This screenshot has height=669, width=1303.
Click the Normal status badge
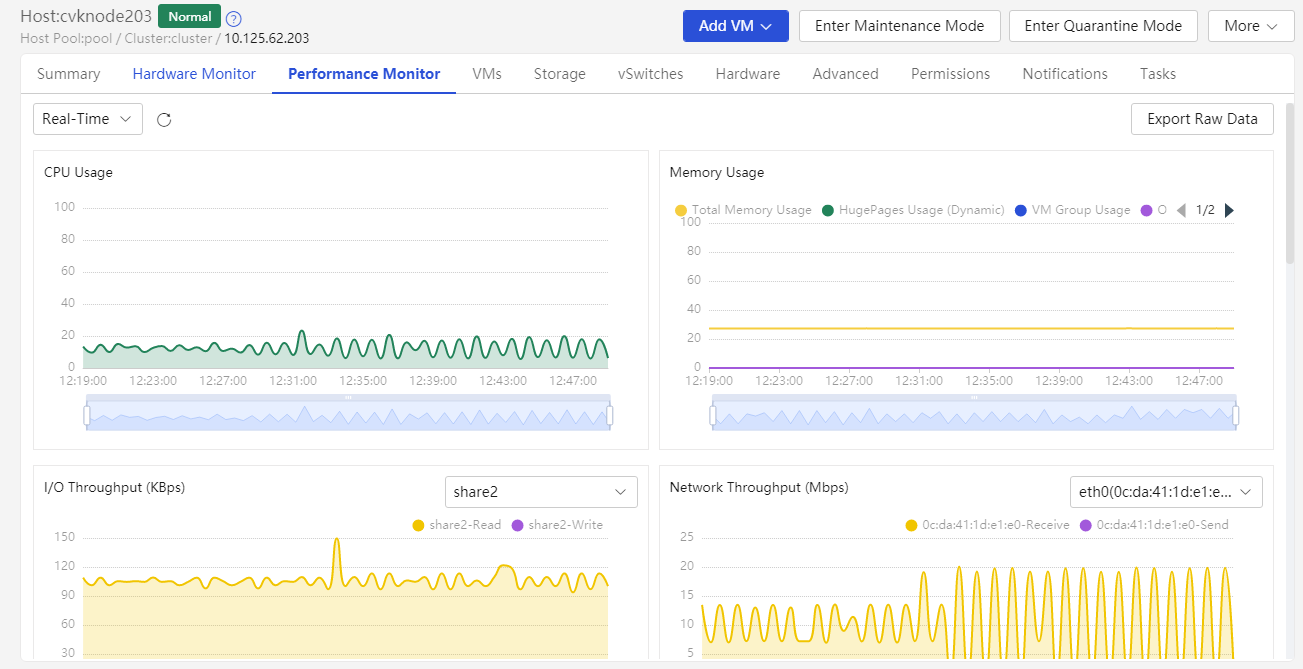[x=189, y=17]
